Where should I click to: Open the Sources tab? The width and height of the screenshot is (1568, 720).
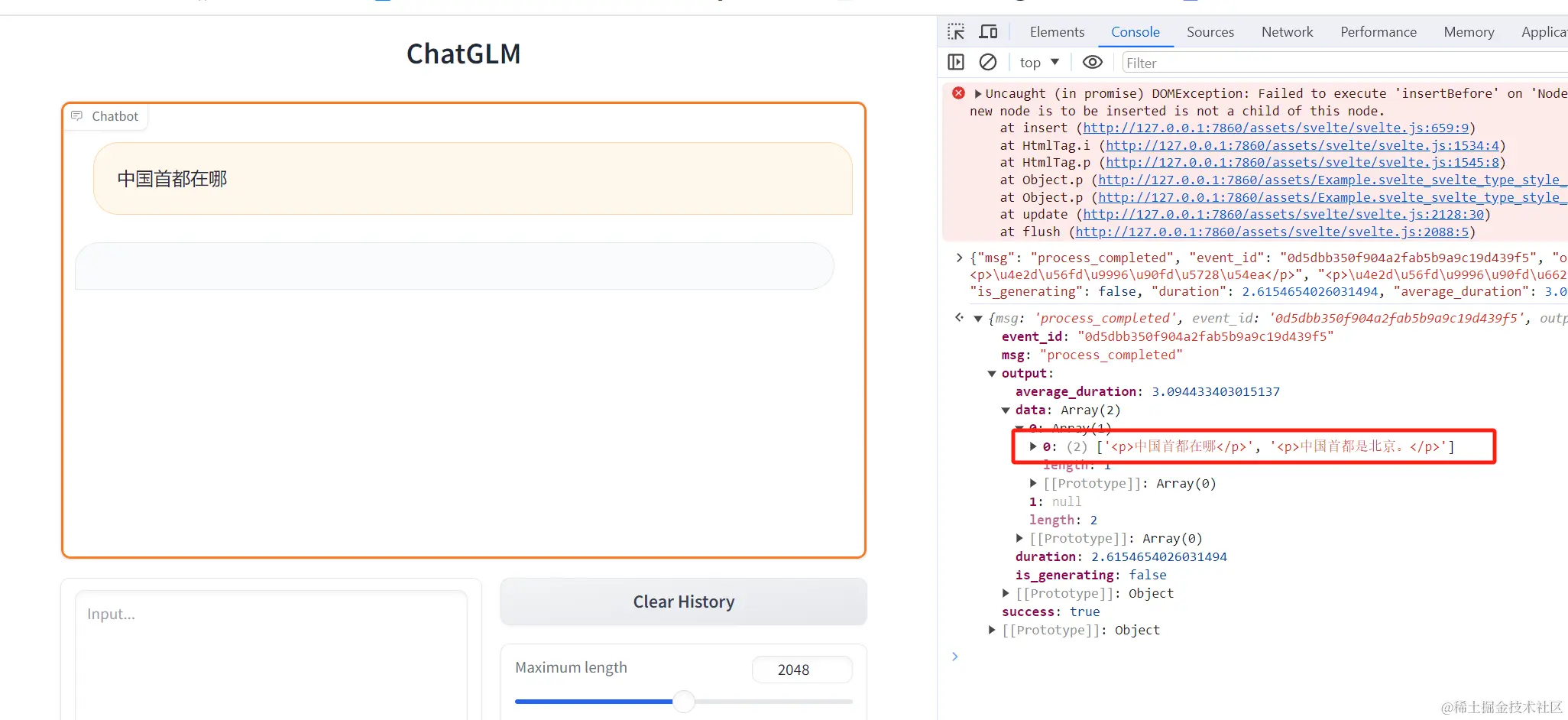(1210, 31)
